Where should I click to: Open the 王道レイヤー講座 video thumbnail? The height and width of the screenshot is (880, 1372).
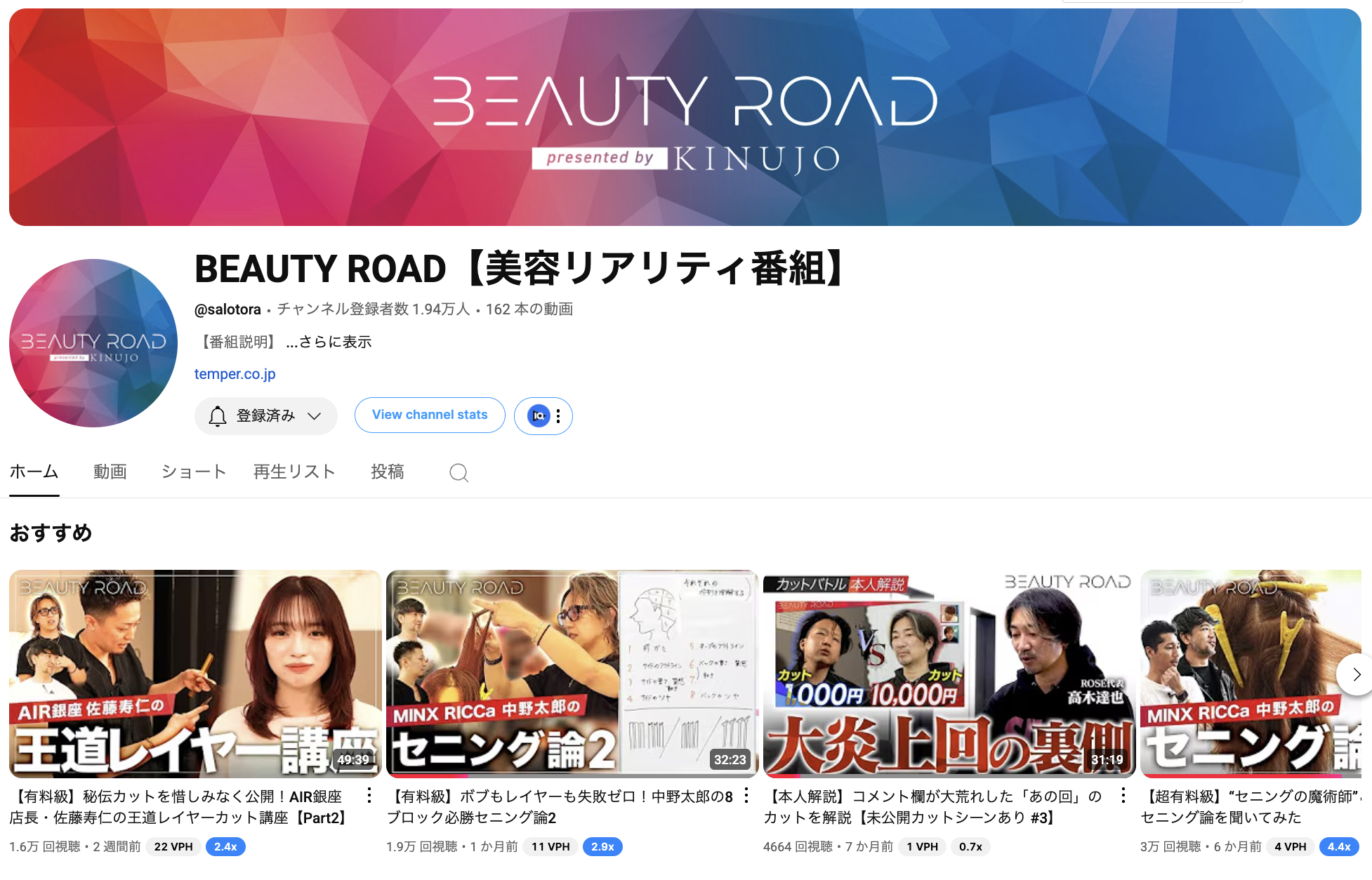tap(195, 674)
